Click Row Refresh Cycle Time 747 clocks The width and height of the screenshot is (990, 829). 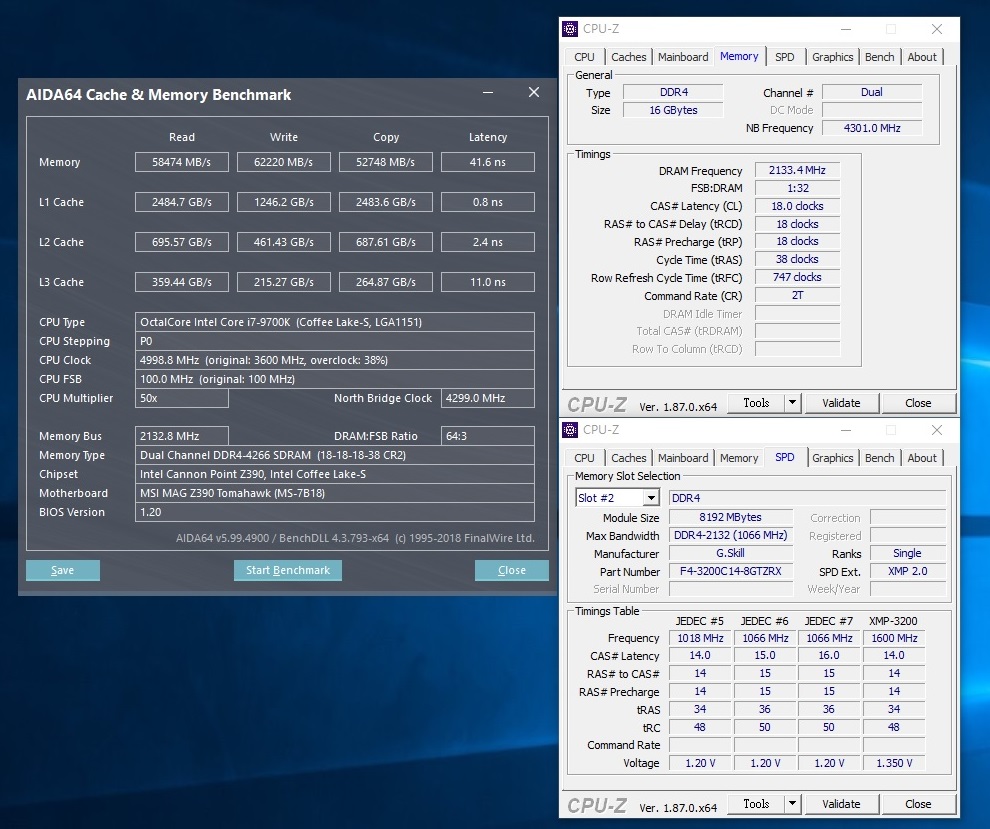[797, 277]
